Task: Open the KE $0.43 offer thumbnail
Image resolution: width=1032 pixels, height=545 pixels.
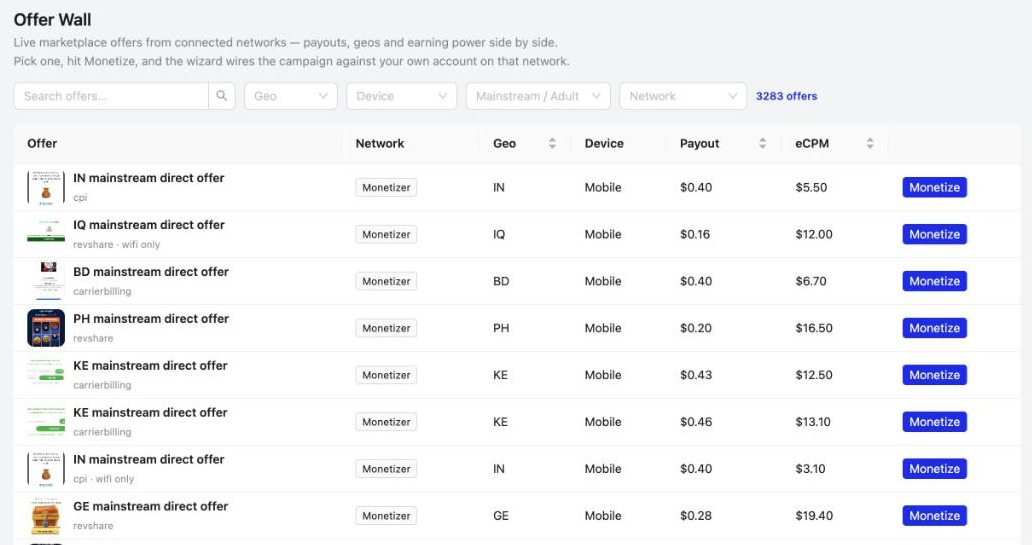Action: [x=46, y=375]
